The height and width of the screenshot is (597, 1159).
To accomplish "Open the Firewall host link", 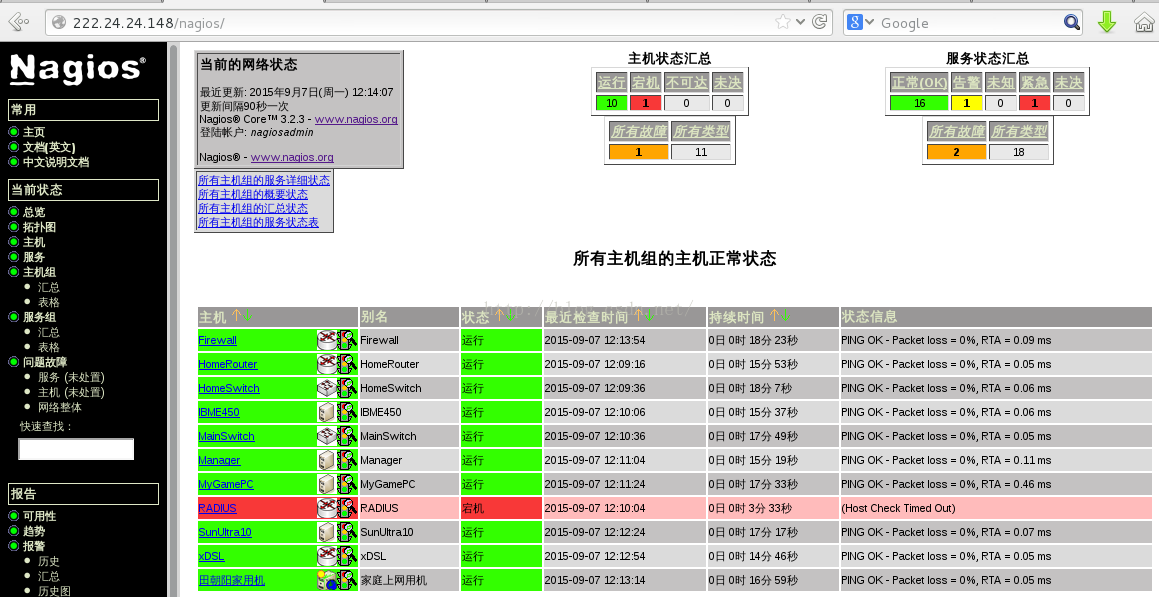I will click(217, 340).
